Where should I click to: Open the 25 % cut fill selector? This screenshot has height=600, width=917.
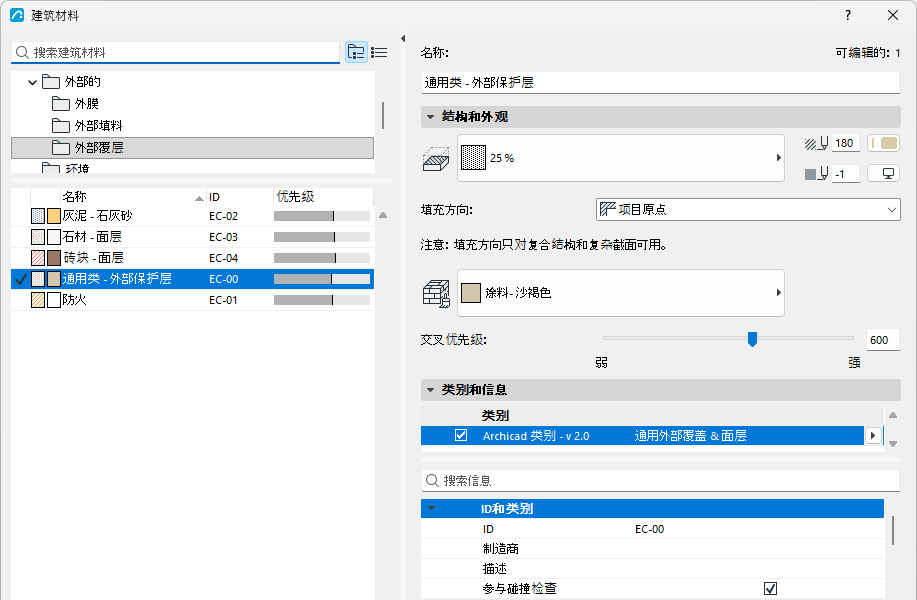[620, 158]
